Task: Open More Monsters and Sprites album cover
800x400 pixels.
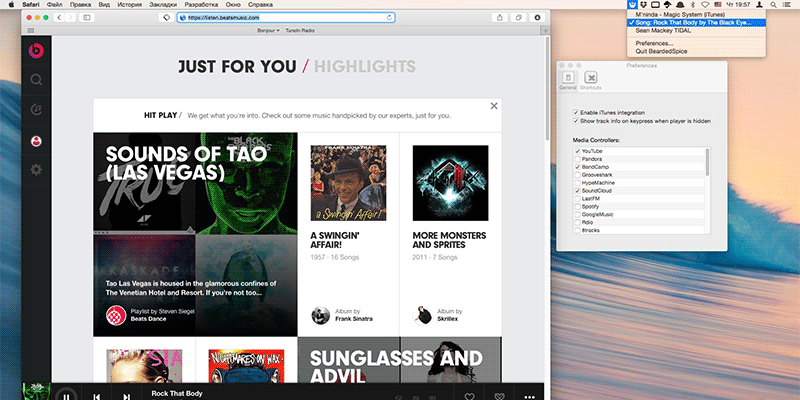Action: click(x=451, y=183)
